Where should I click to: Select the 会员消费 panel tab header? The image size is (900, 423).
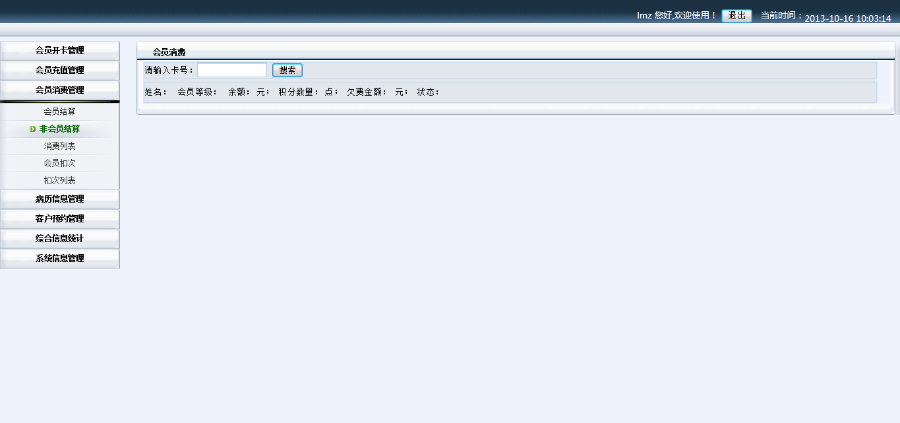coord(169,52)
